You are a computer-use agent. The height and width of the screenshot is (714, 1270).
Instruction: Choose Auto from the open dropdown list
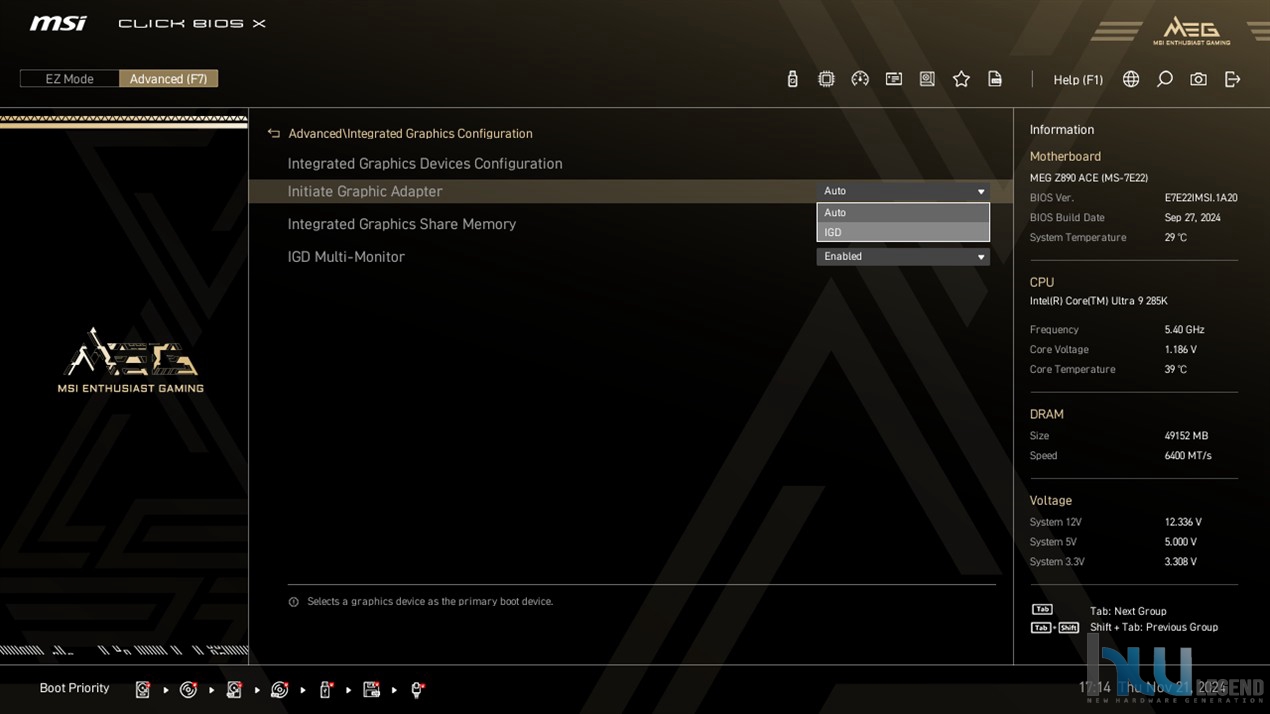903,212
